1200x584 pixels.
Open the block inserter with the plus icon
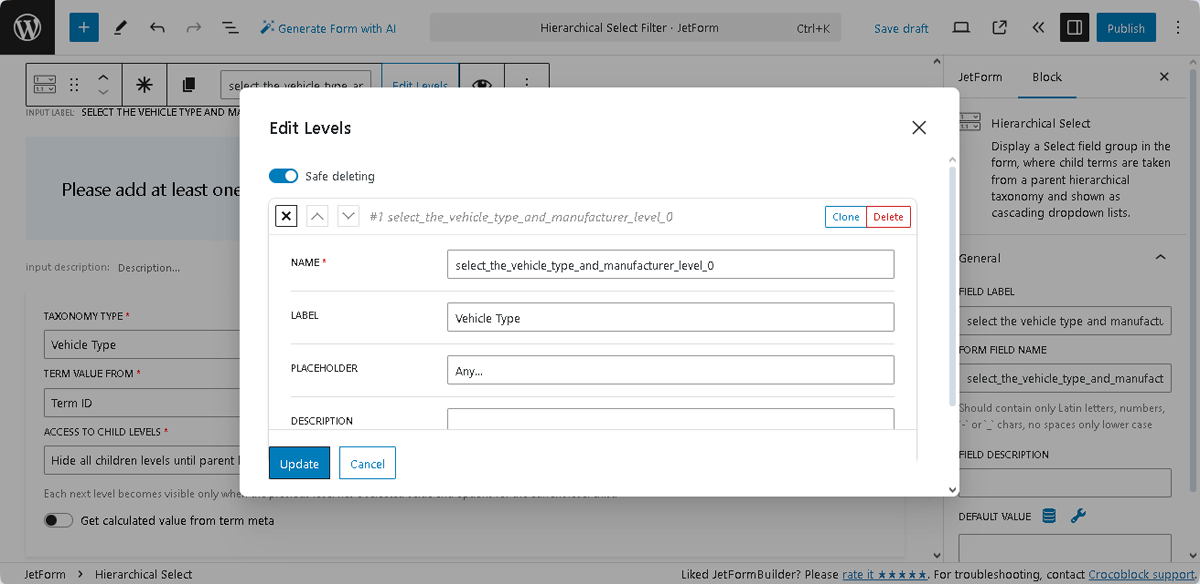point(83,26)
